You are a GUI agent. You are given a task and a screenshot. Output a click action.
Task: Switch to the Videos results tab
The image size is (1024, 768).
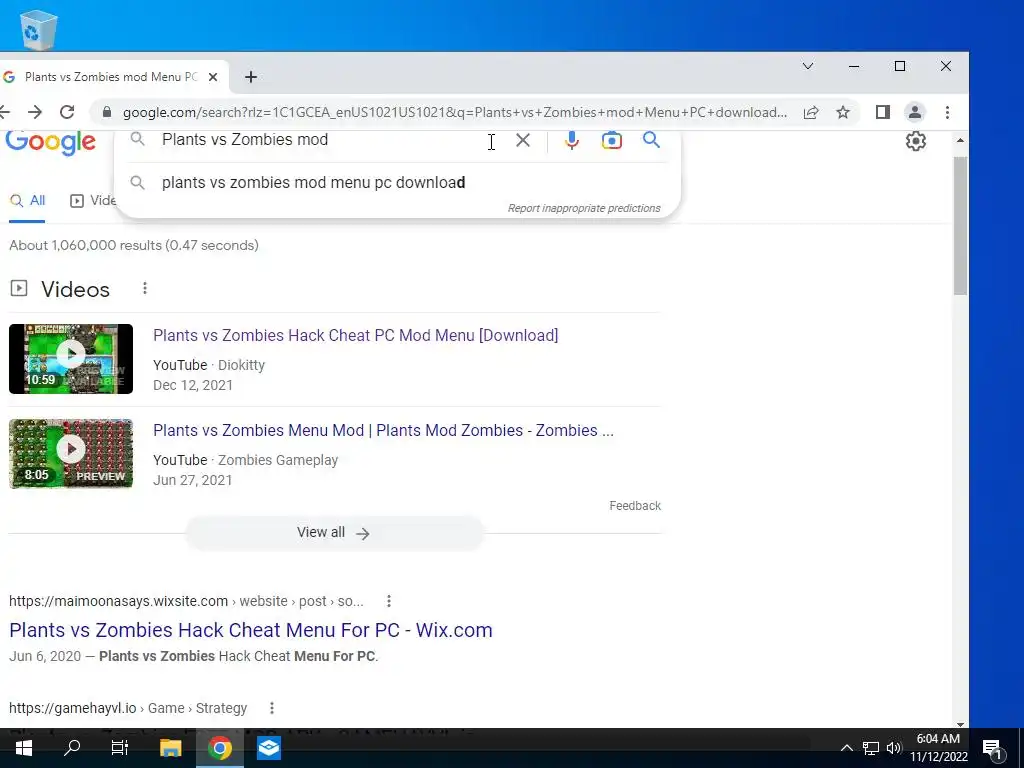tap(93, 200)
